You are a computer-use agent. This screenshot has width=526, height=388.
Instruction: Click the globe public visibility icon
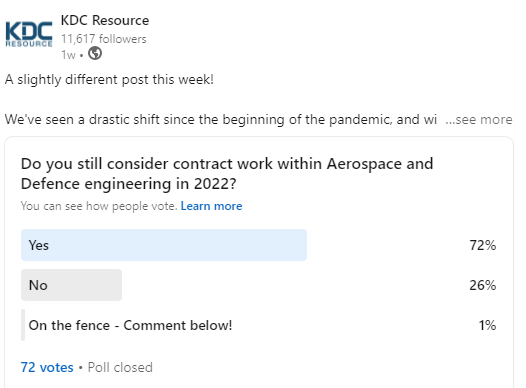coord(95,53)
